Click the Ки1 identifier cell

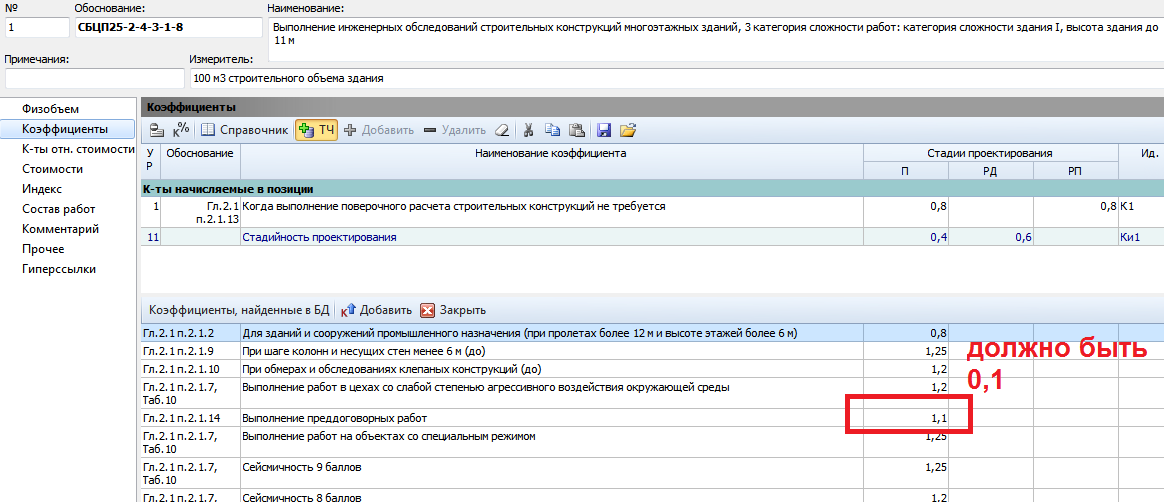pyautogui.click(x=1142, y=238)
